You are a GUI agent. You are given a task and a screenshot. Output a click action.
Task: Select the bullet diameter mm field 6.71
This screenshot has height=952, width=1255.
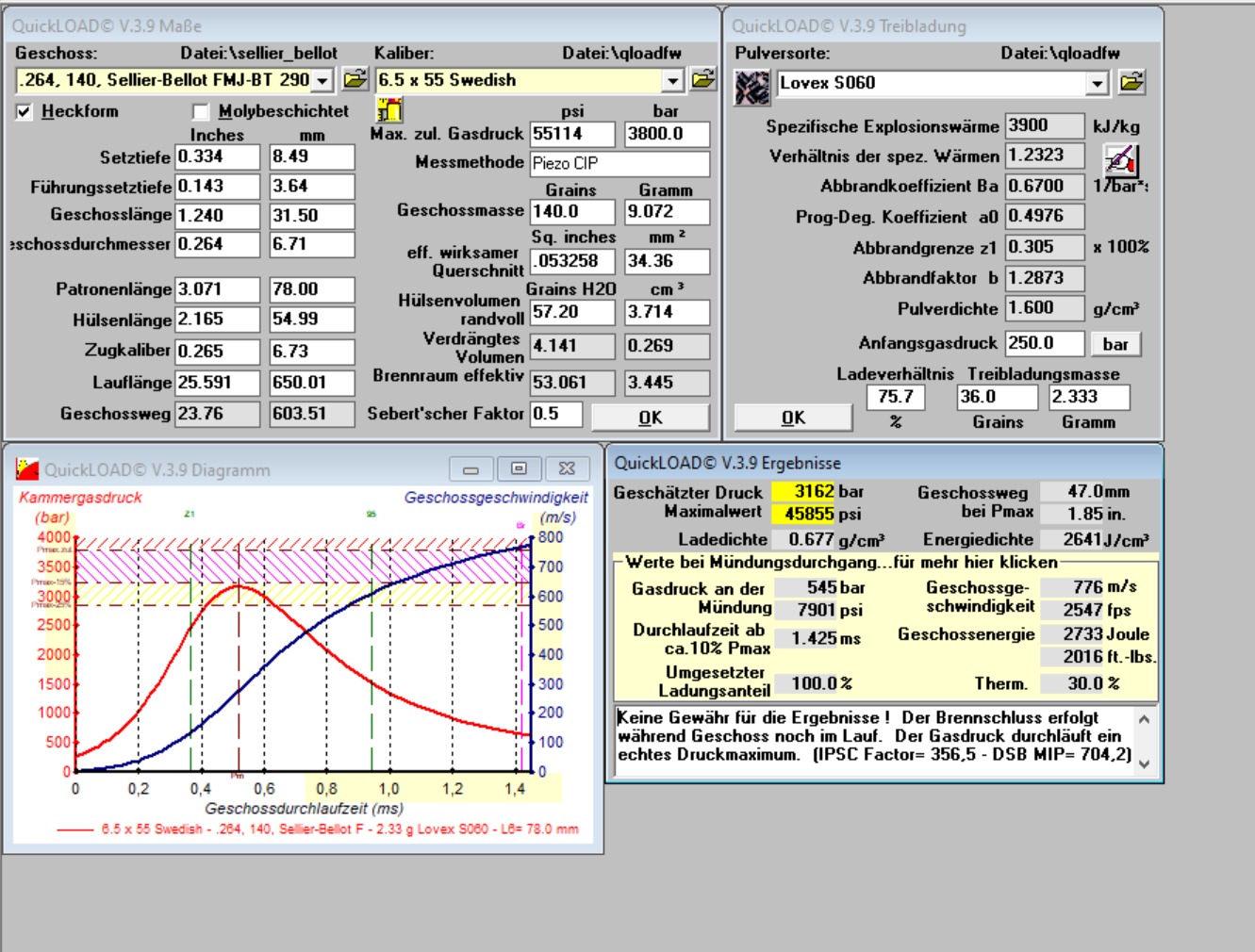[312, 244]
